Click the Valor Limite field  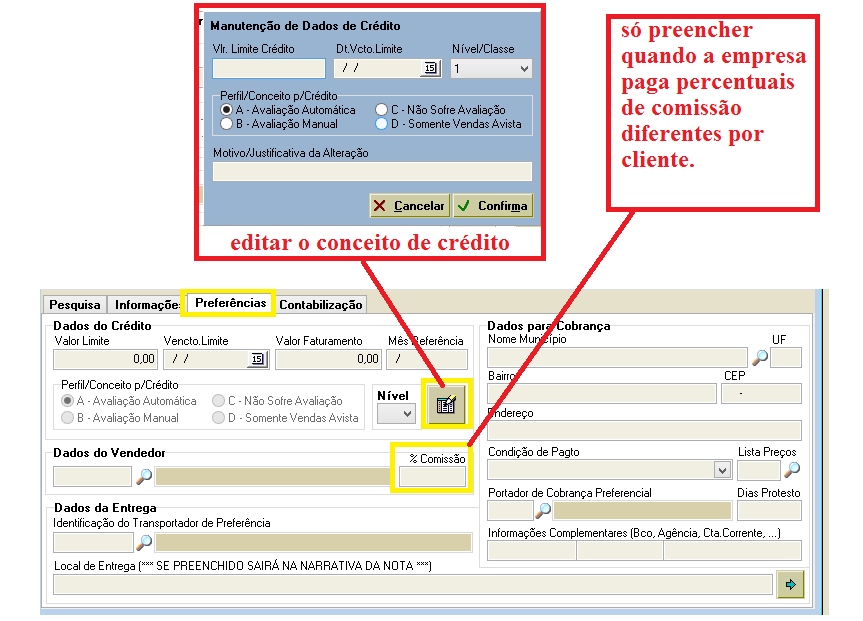(105, 359)
